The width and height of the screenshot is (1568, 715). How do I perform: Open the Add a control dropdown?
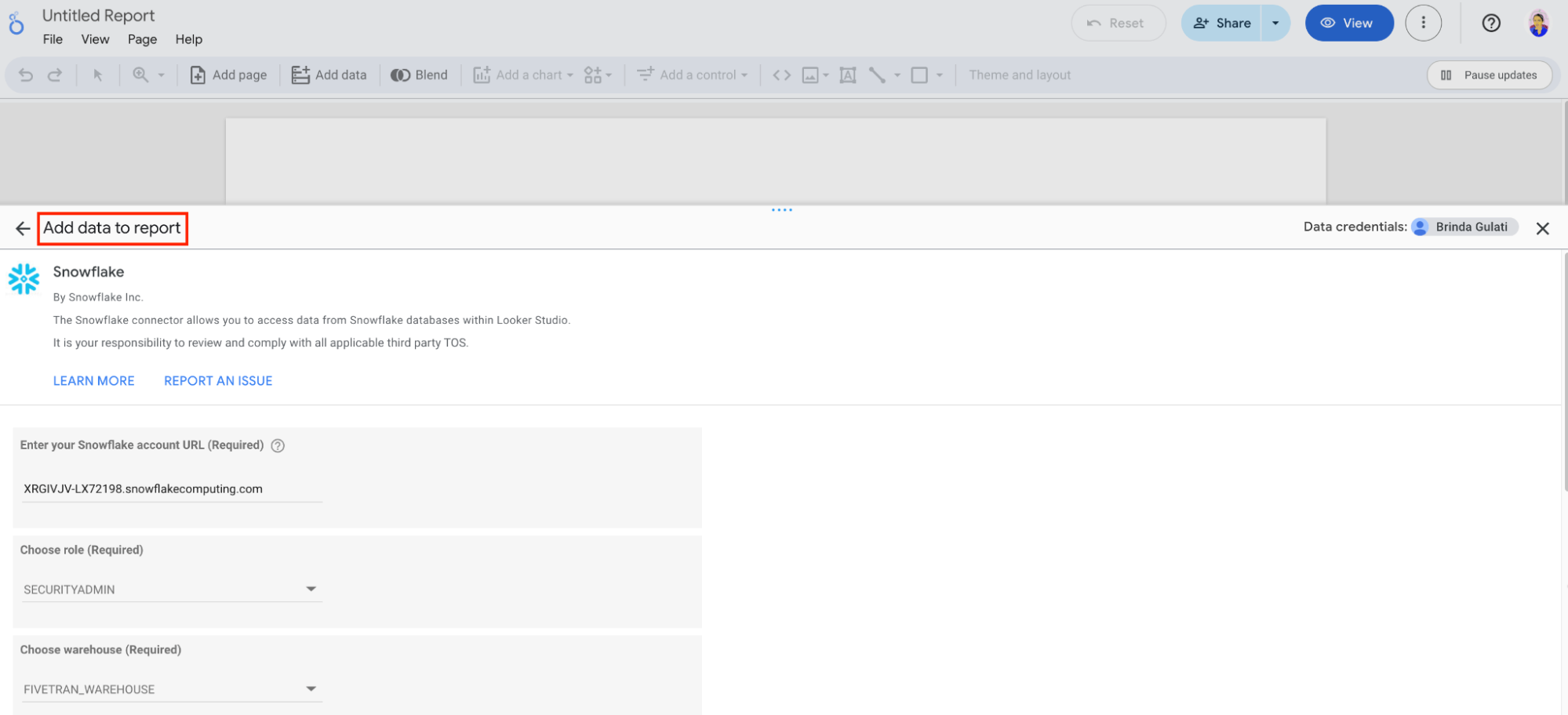[692, 75]
